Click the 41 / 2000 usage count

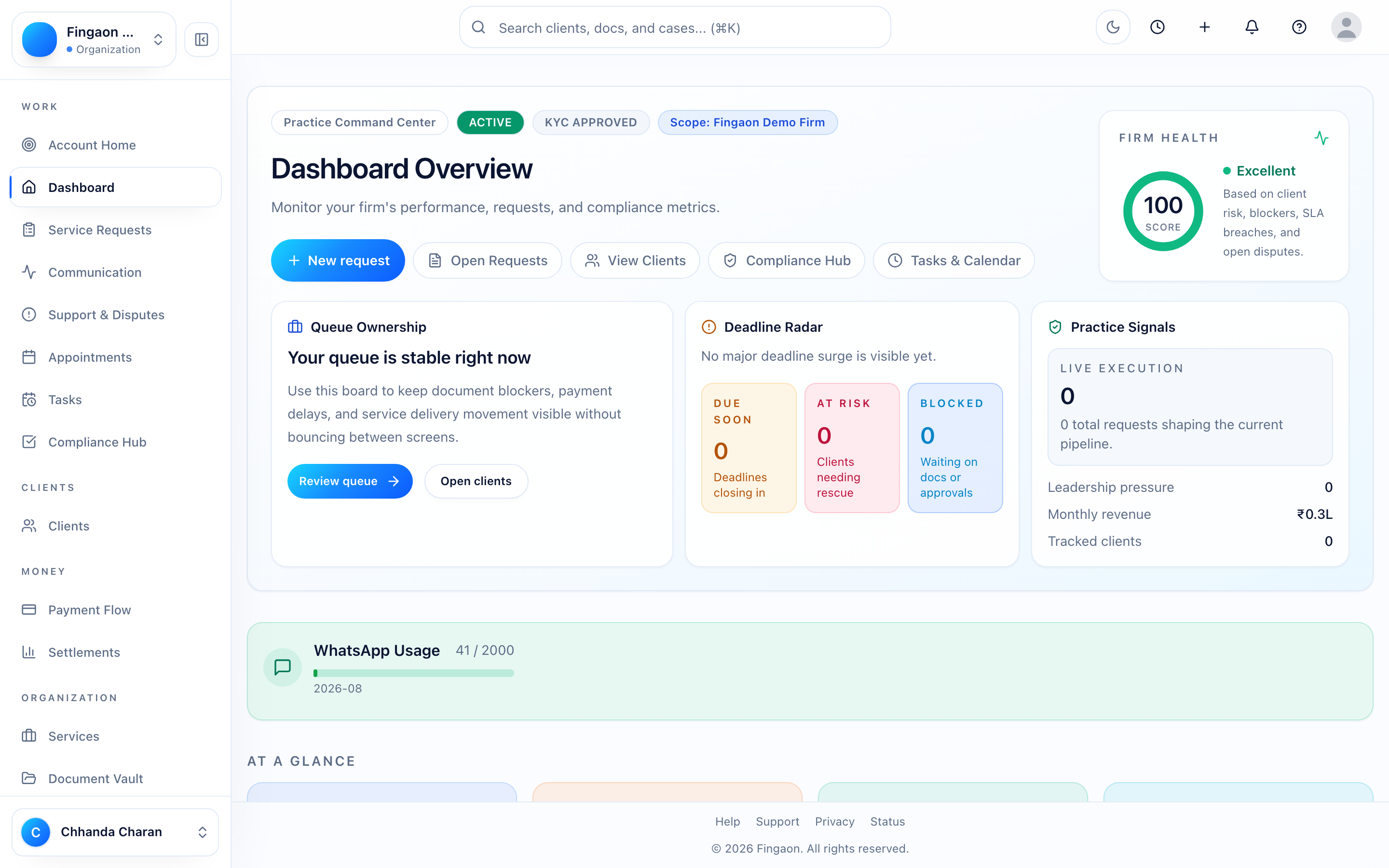tap(484, 650)
